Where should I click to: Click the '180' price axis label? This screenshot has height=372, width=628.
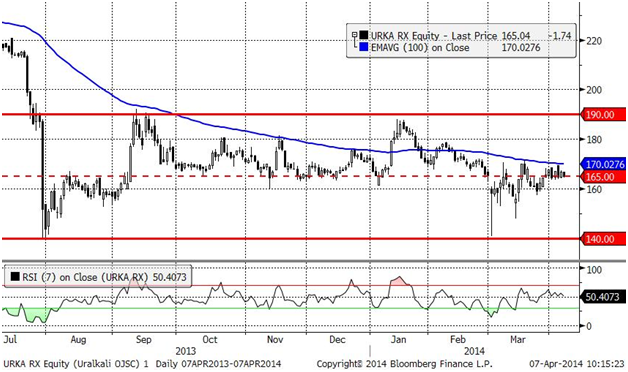[594, 139]
